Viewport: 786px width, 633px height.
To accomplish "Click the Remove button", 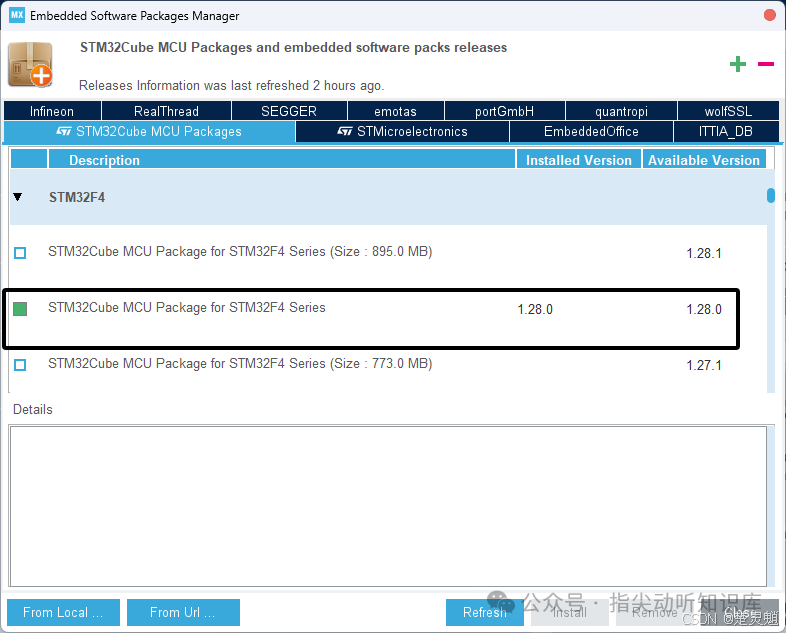I will (655, 612).
